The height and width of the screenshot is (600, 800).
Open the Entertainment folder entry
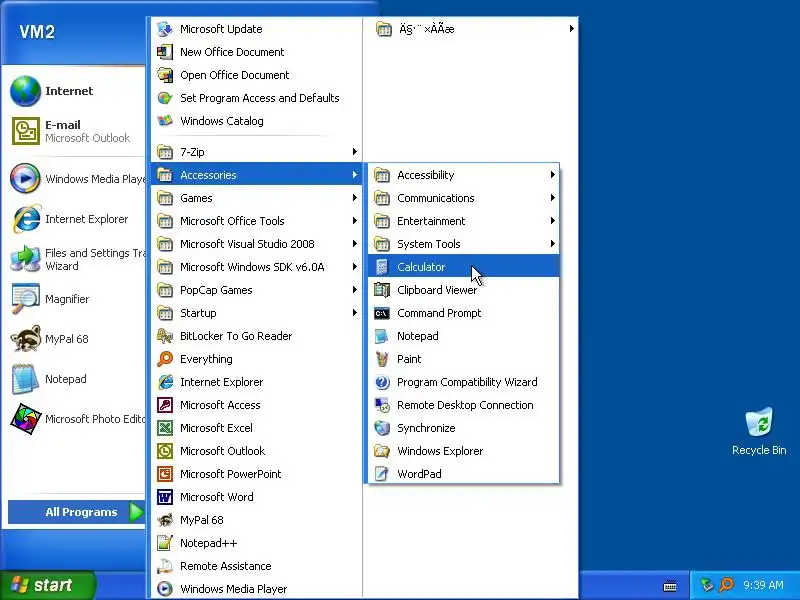point(463,221)
